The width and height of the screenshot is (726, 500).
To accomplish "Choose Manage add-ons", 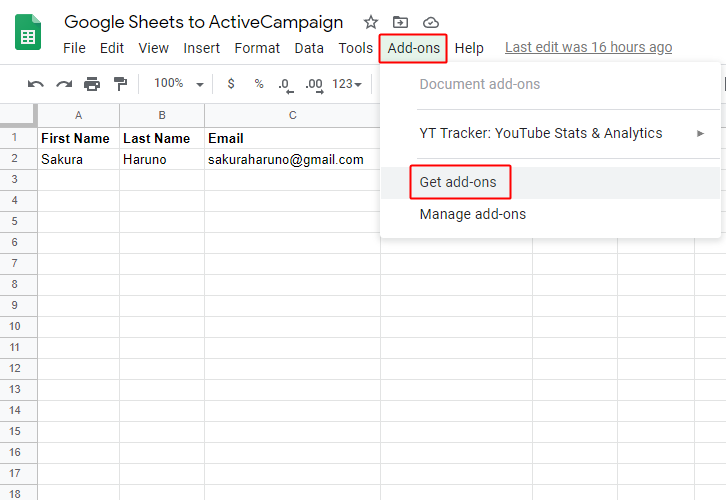I will click(x=550, y=214).
